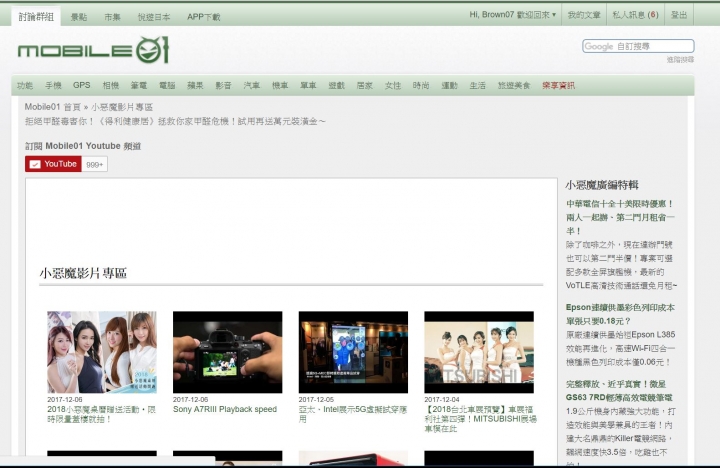
Task: Click the 亞太、Intel展示5G虛擬試穿應用 title
Action: point(353,414)
